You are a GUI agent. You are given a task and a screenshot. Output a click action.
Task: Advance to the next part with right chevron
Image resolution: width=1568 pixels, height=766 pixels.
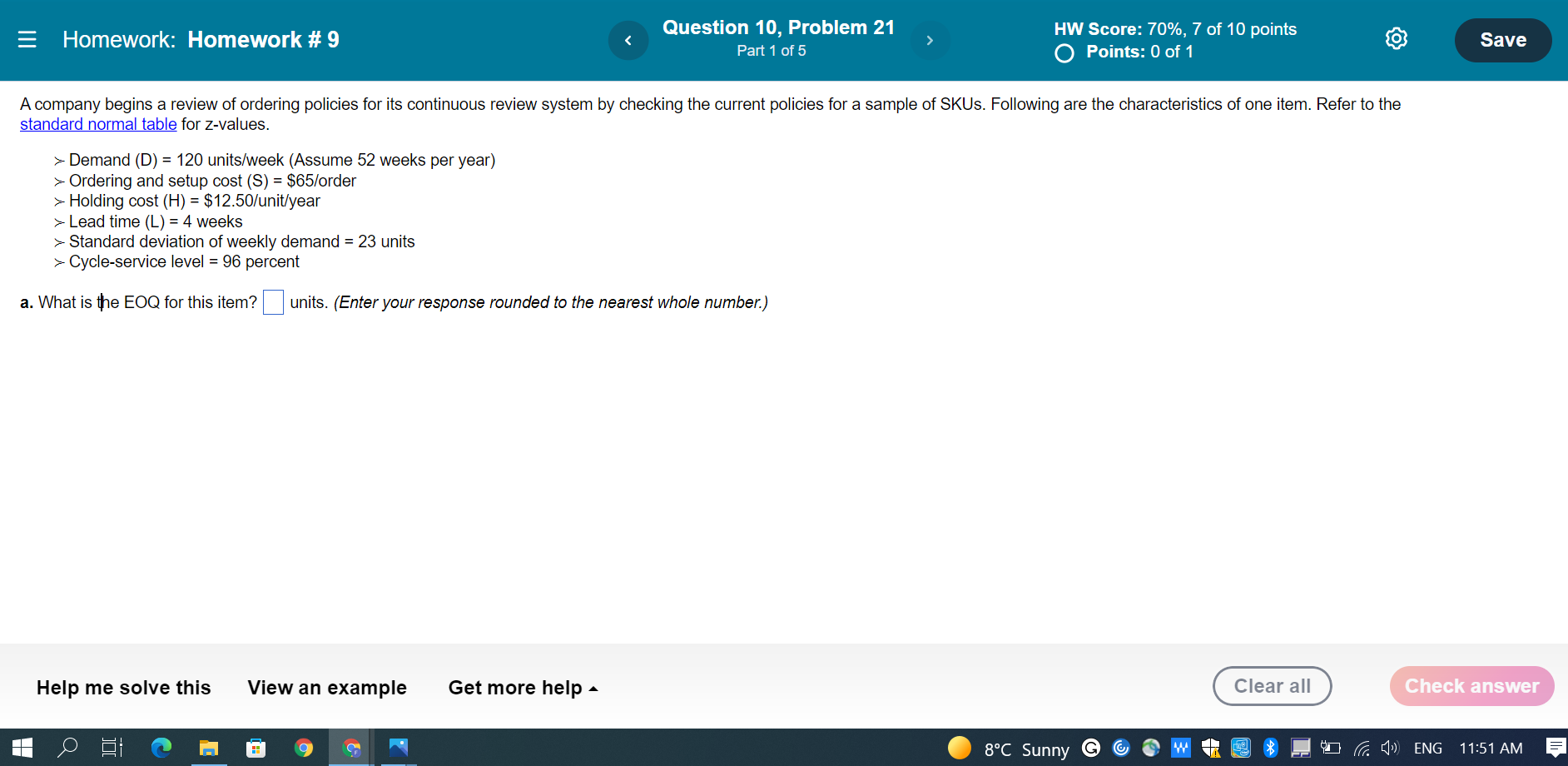[930, 40]
